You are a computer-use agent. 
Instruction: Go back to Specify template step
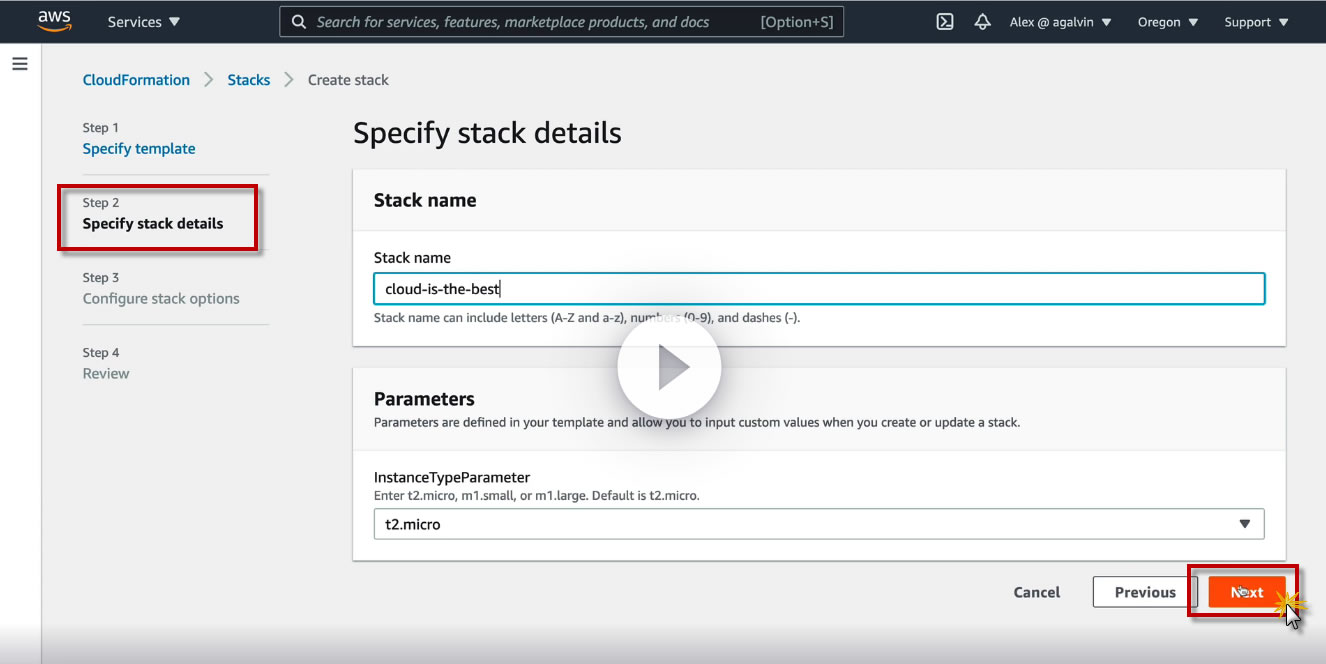point(139,149)
